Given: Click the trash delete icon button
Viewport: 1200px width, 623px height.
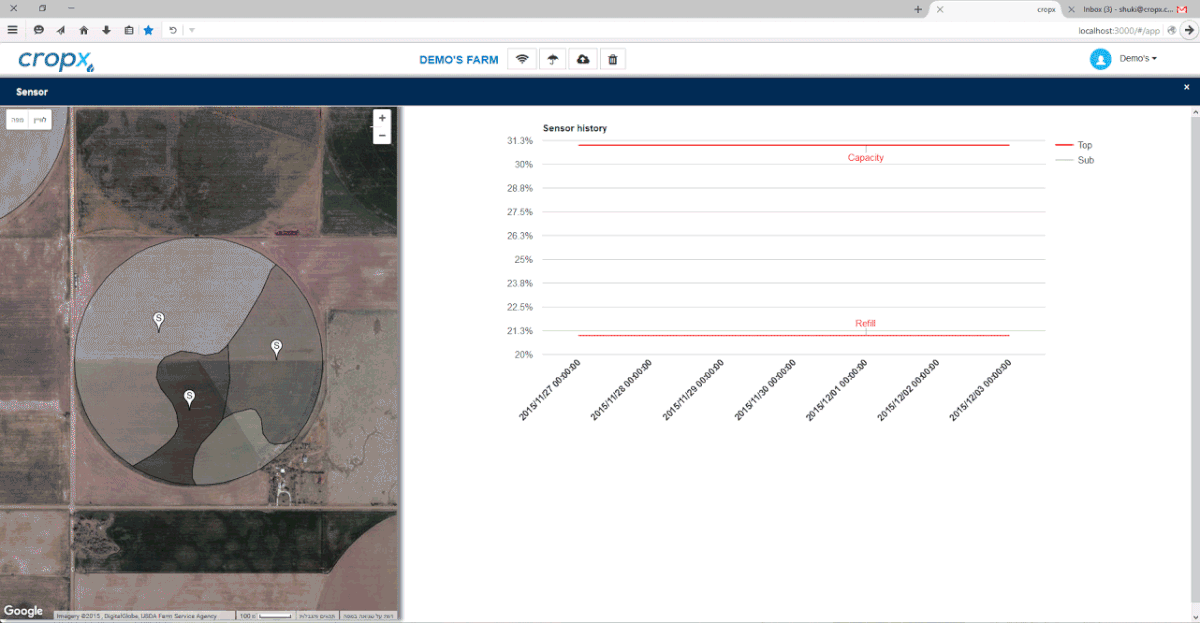Looking at the screenshot, I should pyautogui.click(x=613, y=59).
